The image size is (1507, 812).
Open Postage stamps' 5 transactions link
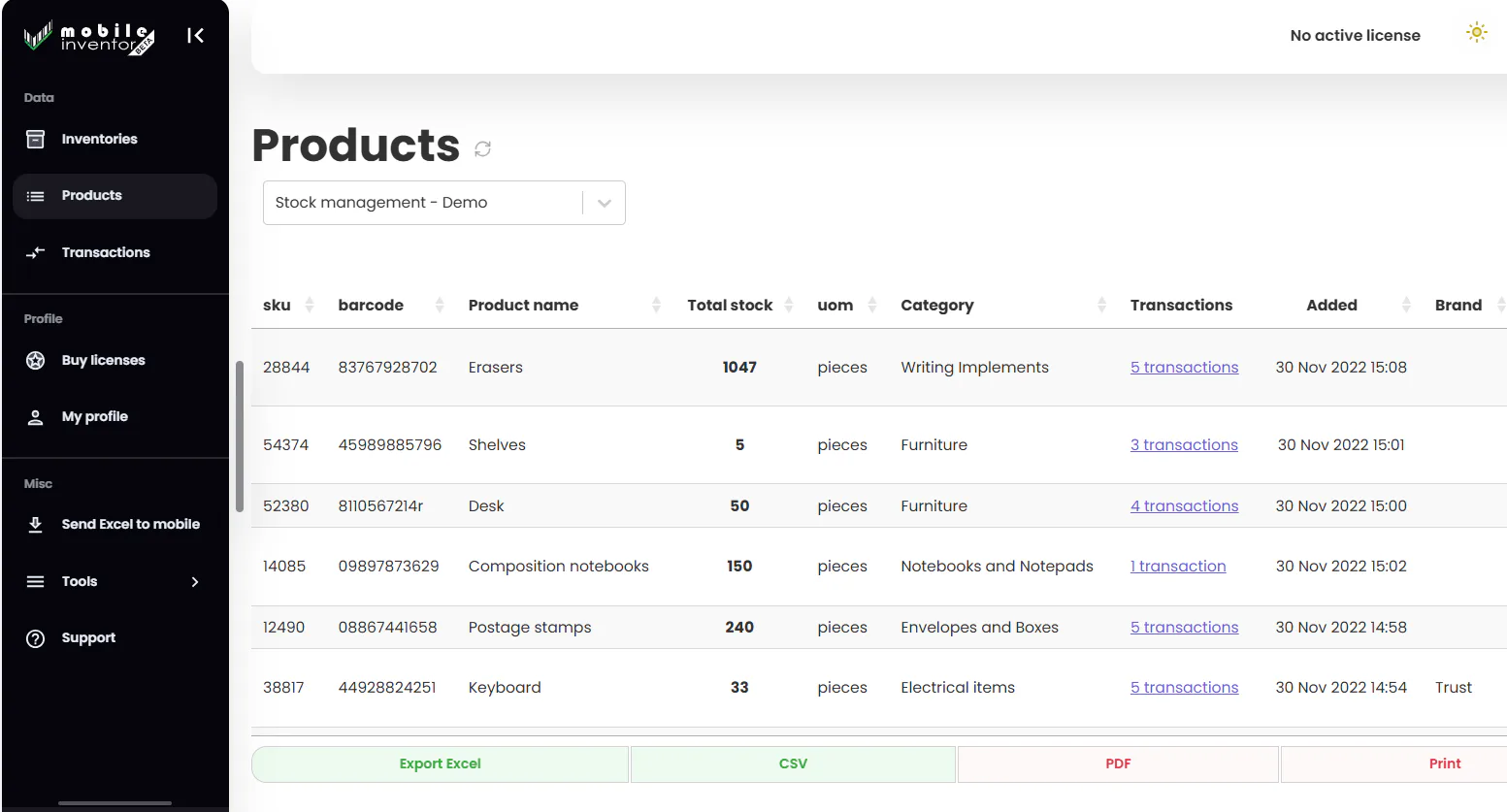pos(1184,628)
